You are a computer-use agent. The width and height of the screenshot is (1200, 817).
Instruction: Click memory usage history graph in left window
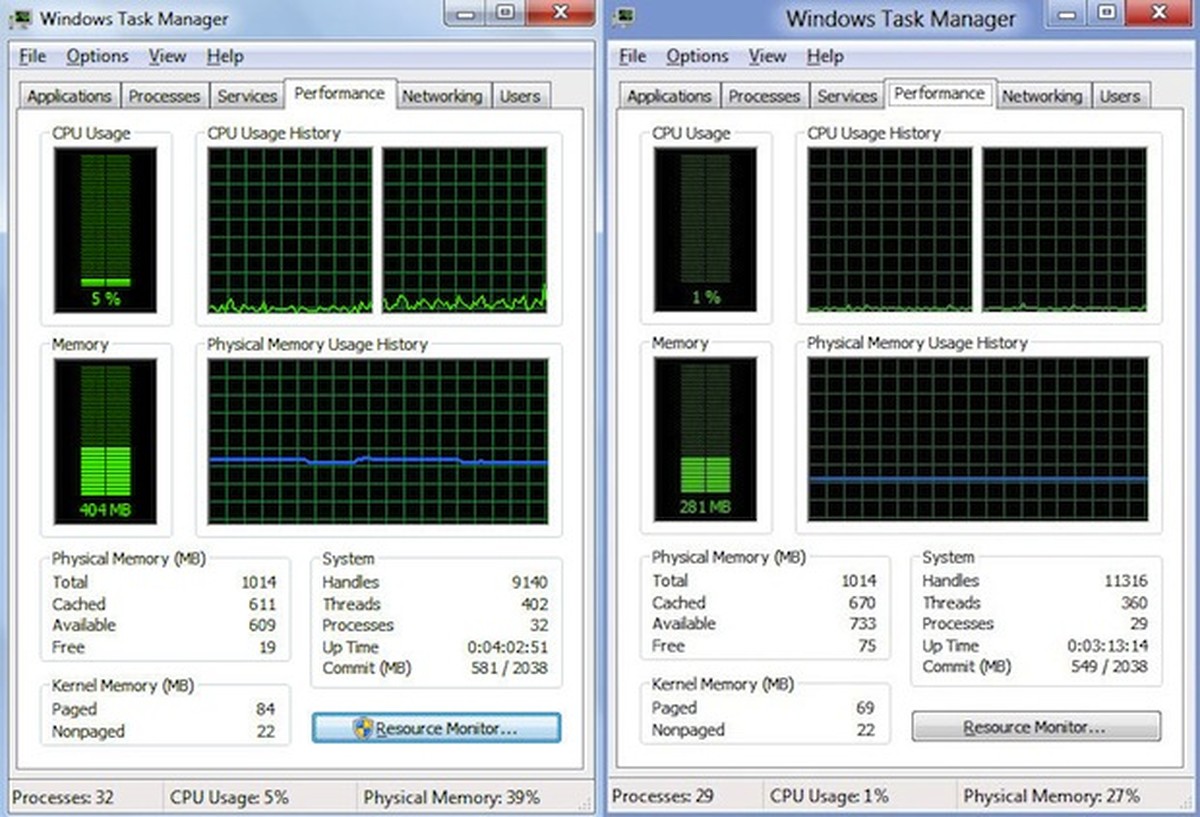(378, 441)
